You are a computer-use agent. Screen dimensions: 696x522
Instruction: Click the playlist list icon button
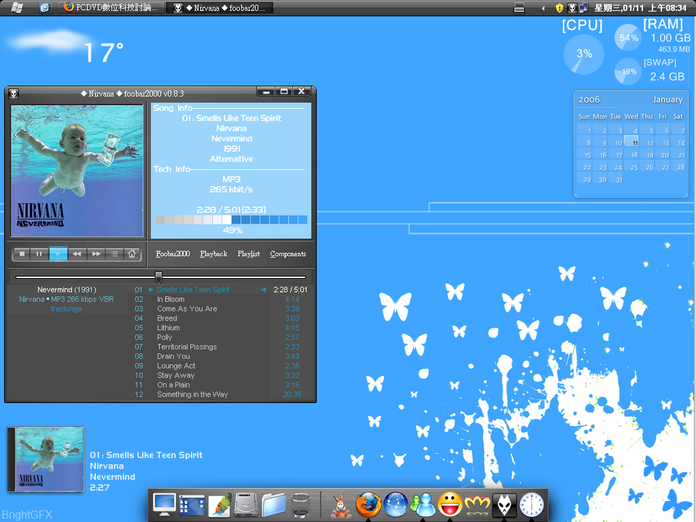click(x=114, y=254)
